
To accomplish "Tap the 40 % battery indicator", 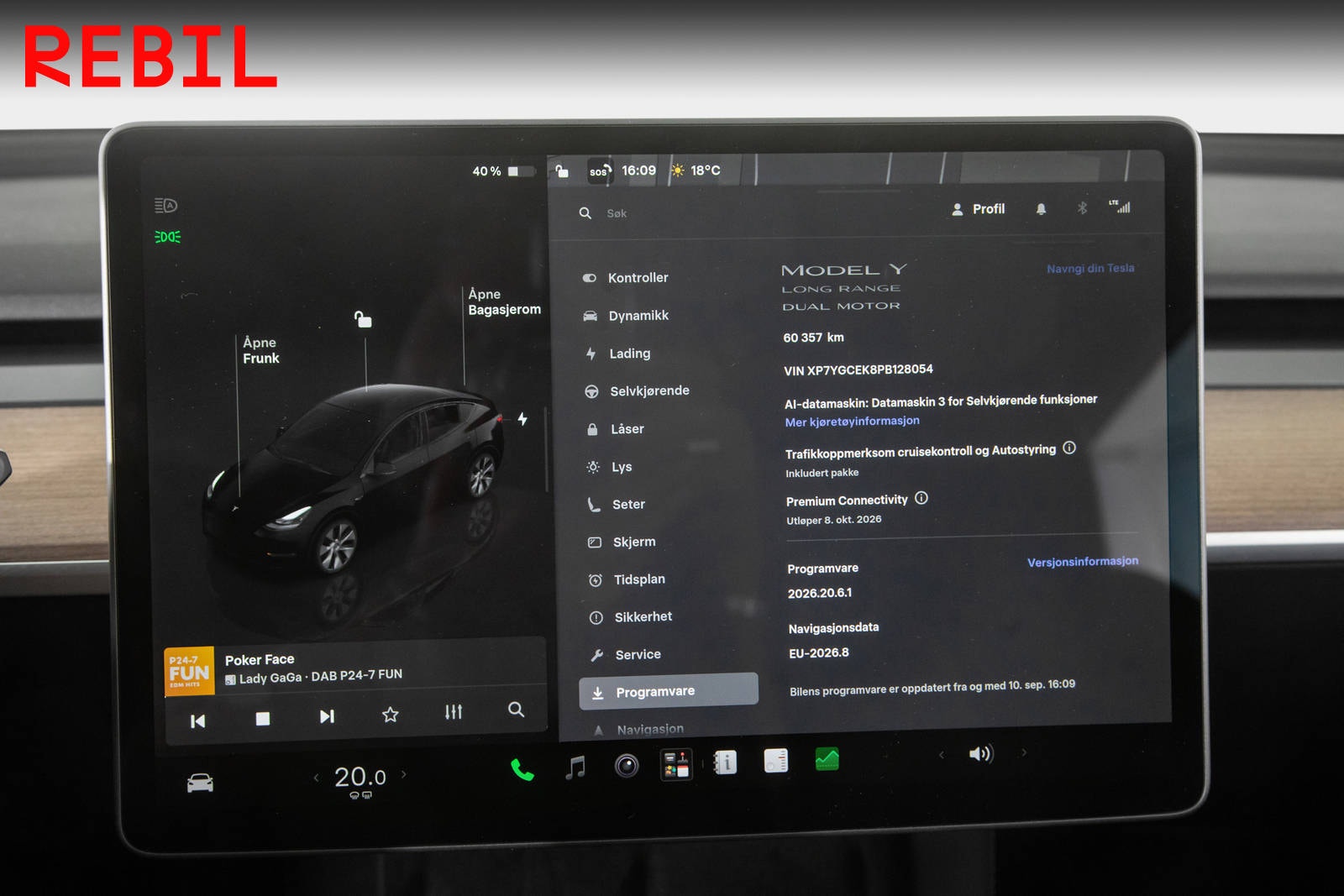I will point(502,171).
